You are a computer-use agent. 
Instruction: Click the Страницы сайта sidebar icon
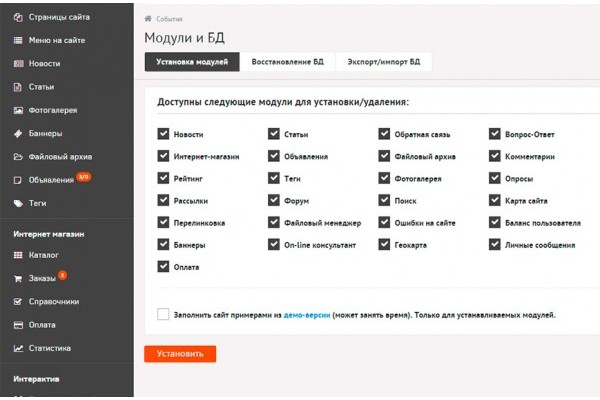pos(18,17)
